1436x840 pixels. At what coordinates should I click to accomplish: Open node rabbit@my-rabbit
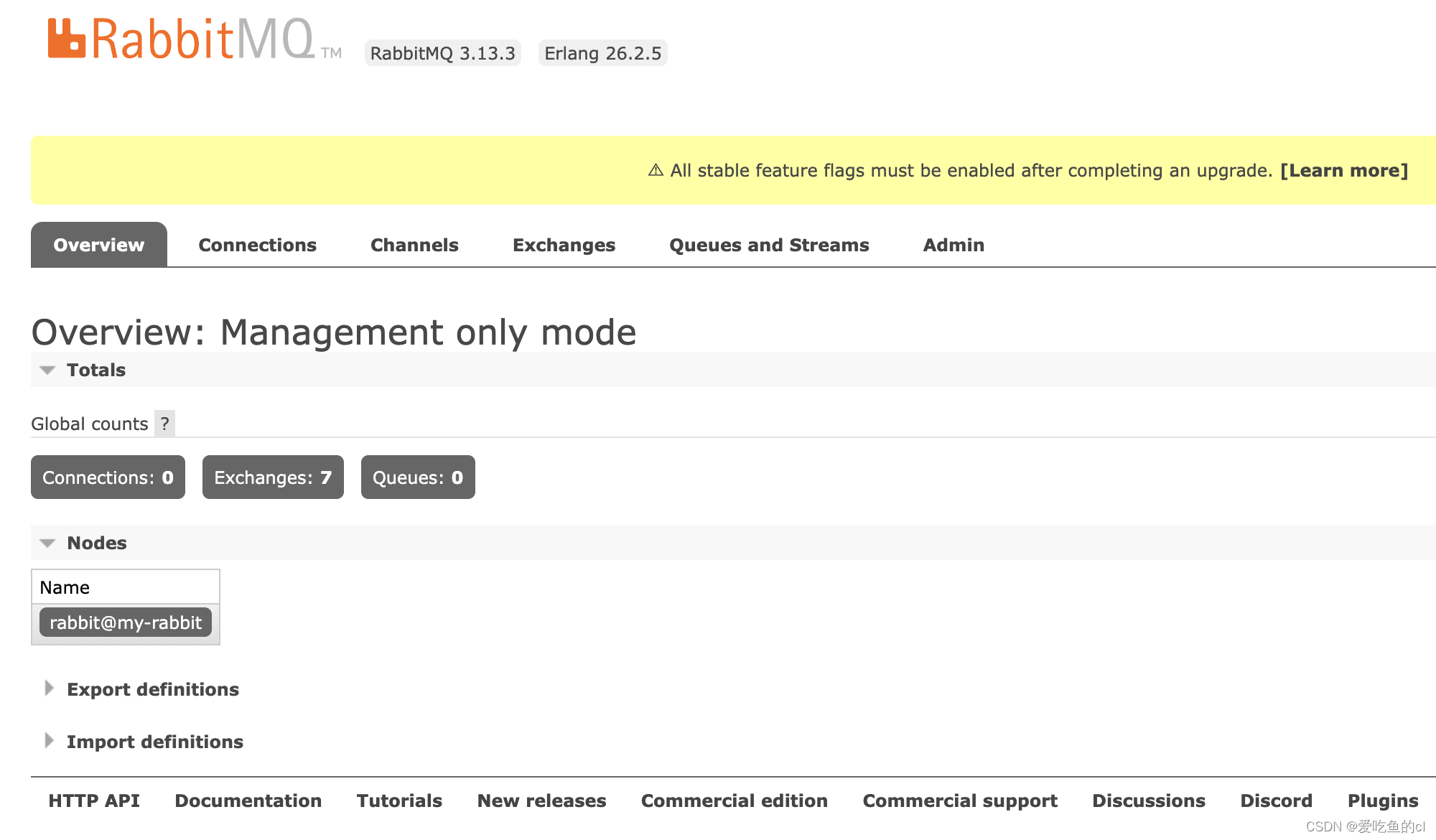(126, 622)
